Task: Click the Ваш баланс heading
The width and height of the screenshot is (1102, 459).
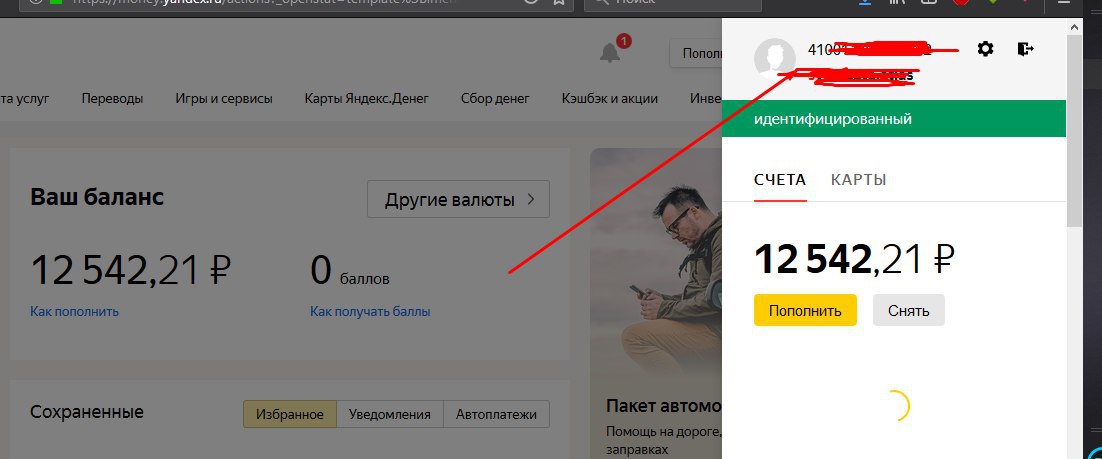Action: (97, 197)
